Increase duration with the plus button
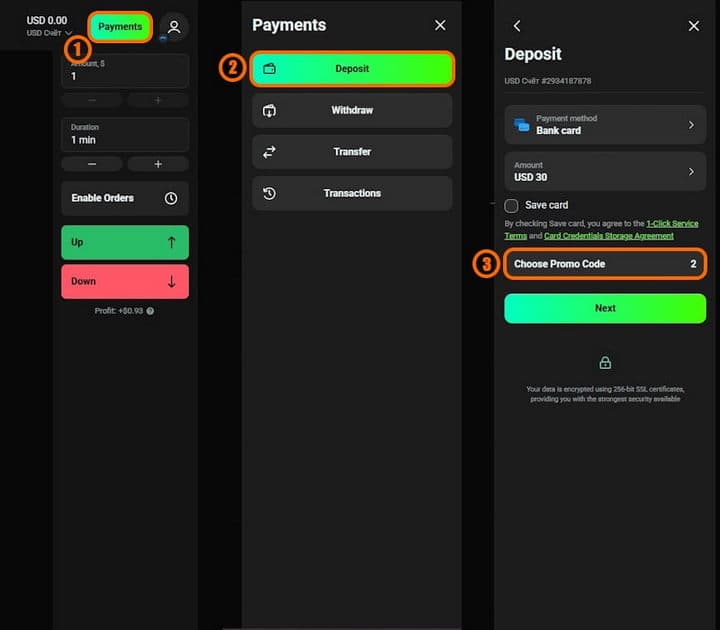Image resolution: width=720 pixels, height=630 pixels. click(158, 164)
